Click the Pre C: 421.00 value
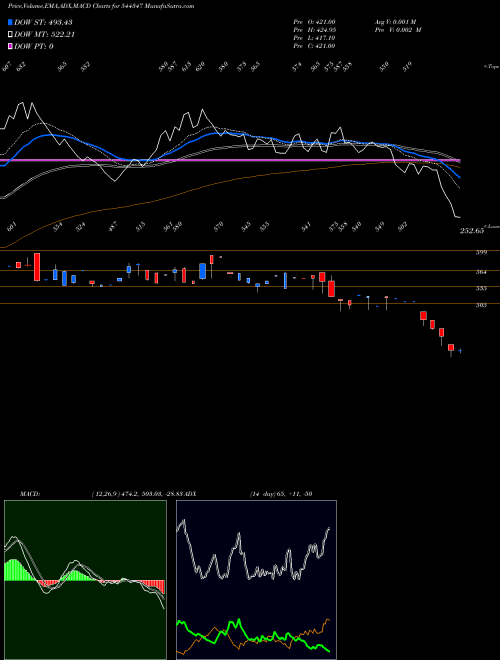This screenshot has height=660, width=500. pos(314,46)
